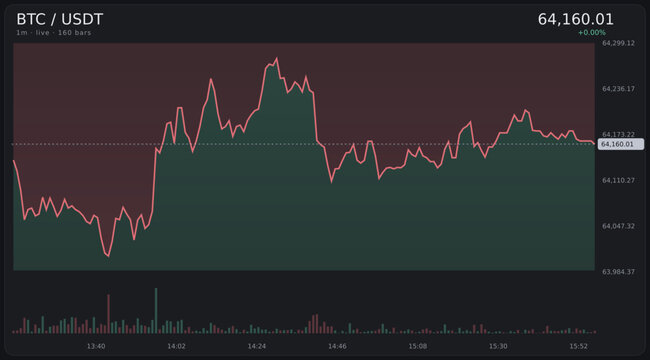650x360 pixels.
Task: Click the 64,299.12 price axis label
Action: (618, 43)
